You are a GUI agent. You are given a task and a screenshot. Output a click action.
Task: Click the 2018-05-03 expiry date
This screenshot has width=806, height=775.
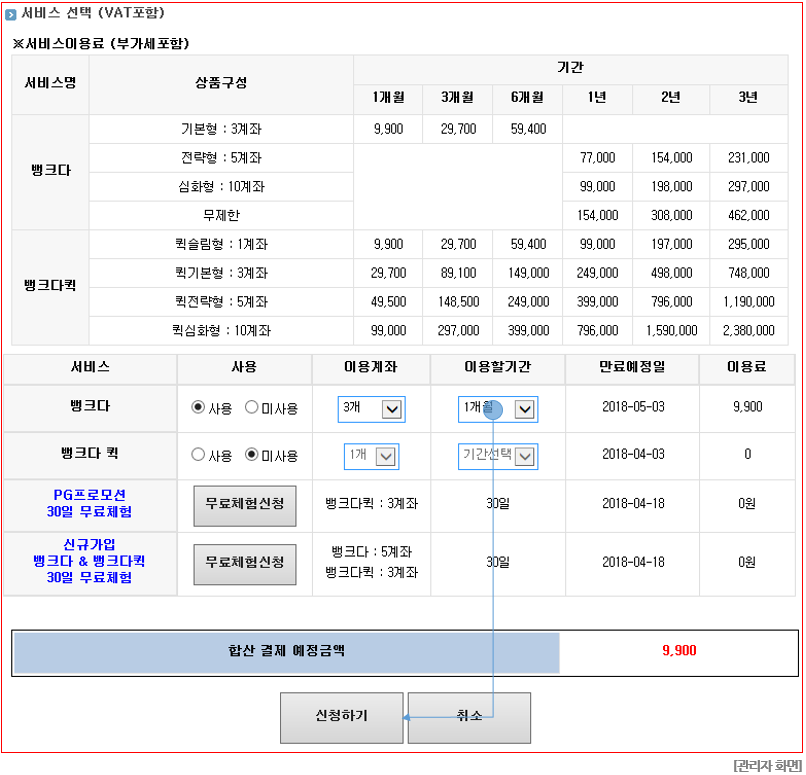[633, 407]
